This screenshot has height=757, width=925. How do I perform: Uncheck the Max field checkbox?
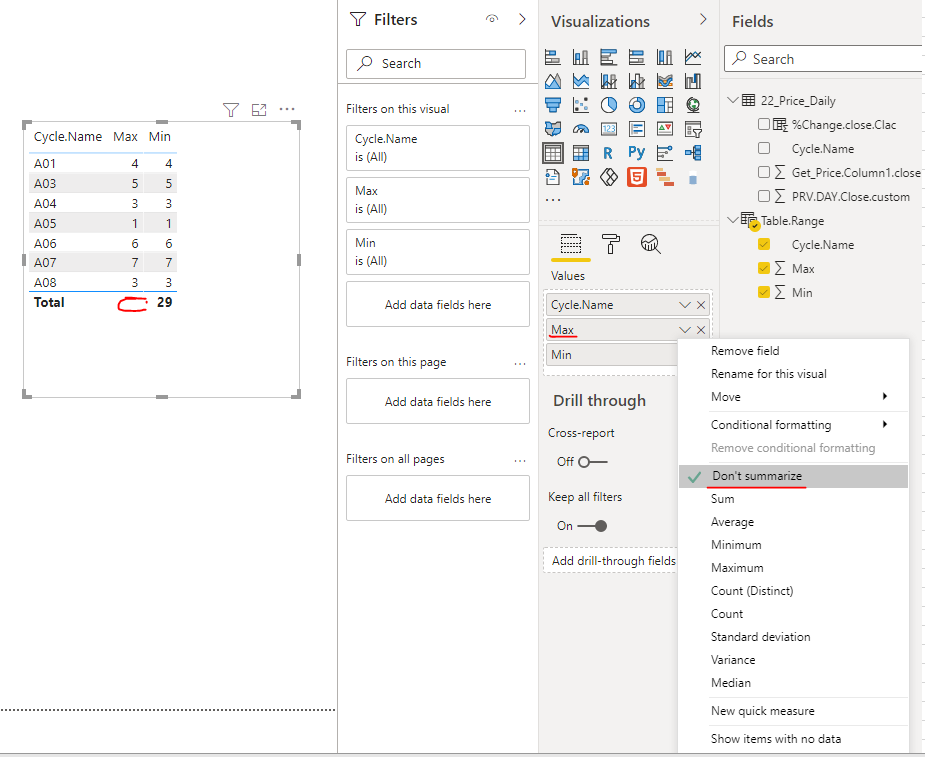[x=764, y=268]
